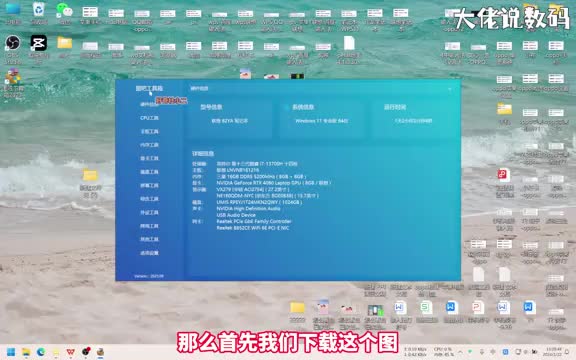
Task: Select 屏幕工具 in the sidebar
Action: [x=149, y=186]
